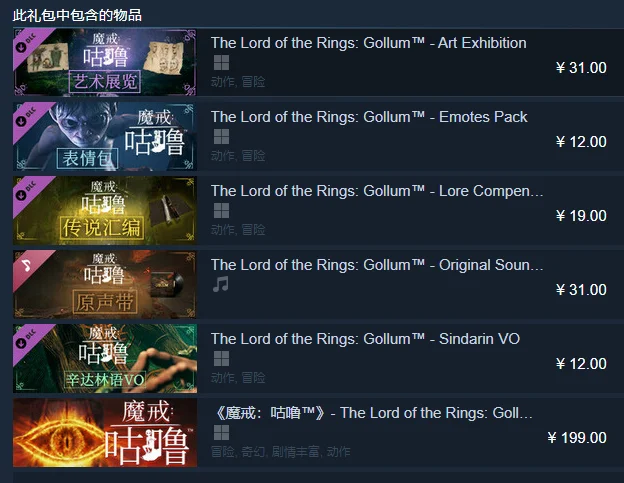Screen dimensions: 624x483
Task: Click Windows platform icon for Sindarin VO
Action: [x=221, y=358]
